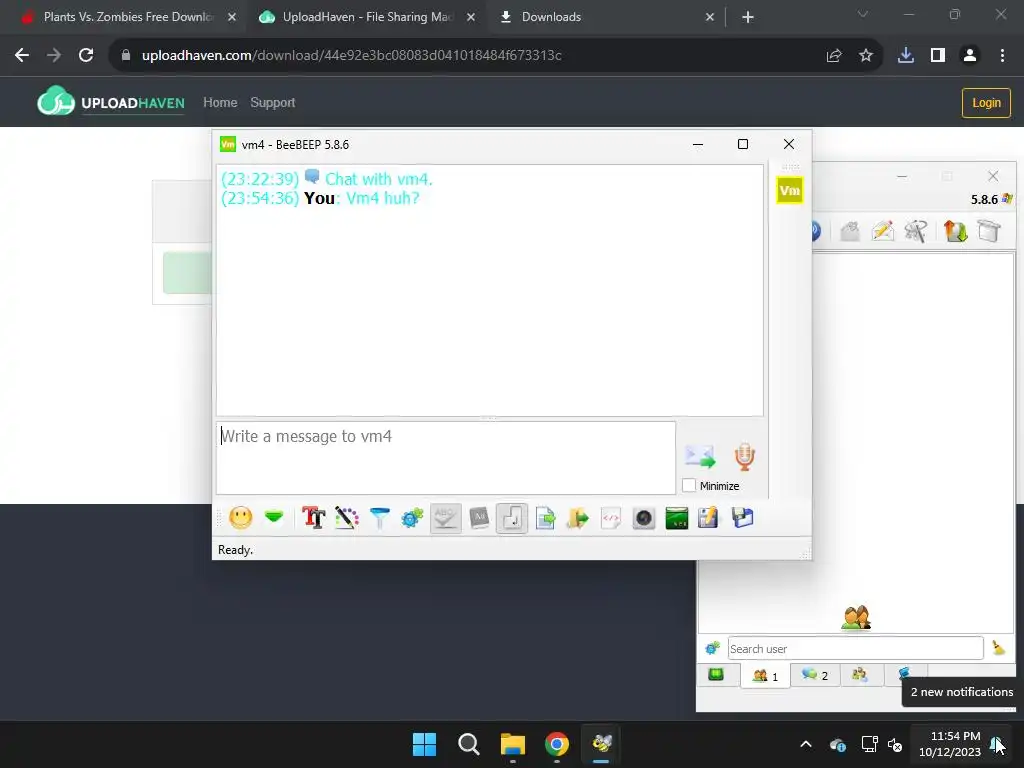This screenshot has width=1024, height=768.
Task: Click the broom clear search icon
Action: click(998, 648)
